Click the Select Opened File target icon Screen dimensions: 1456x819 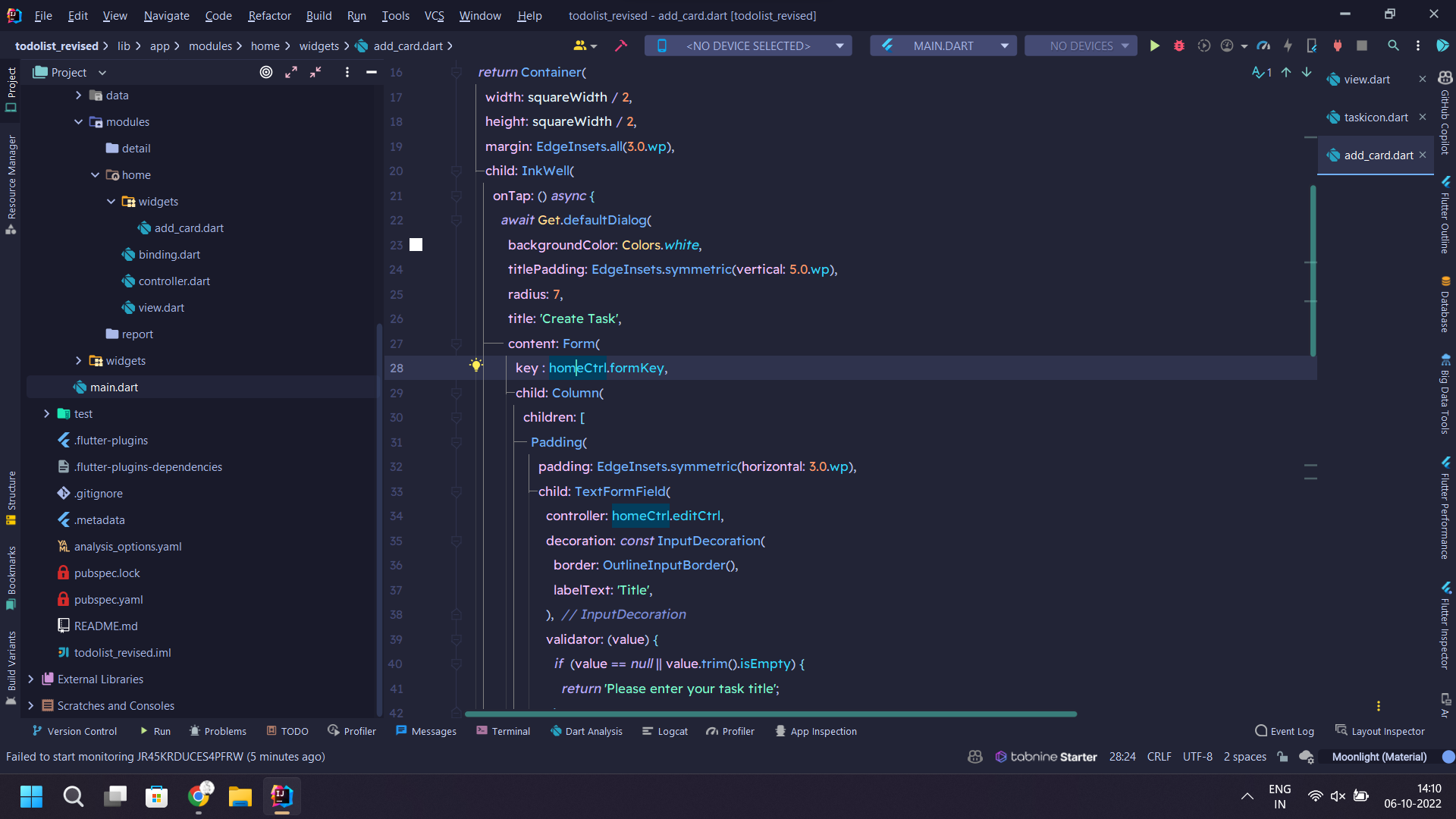(x=266, y=72)
